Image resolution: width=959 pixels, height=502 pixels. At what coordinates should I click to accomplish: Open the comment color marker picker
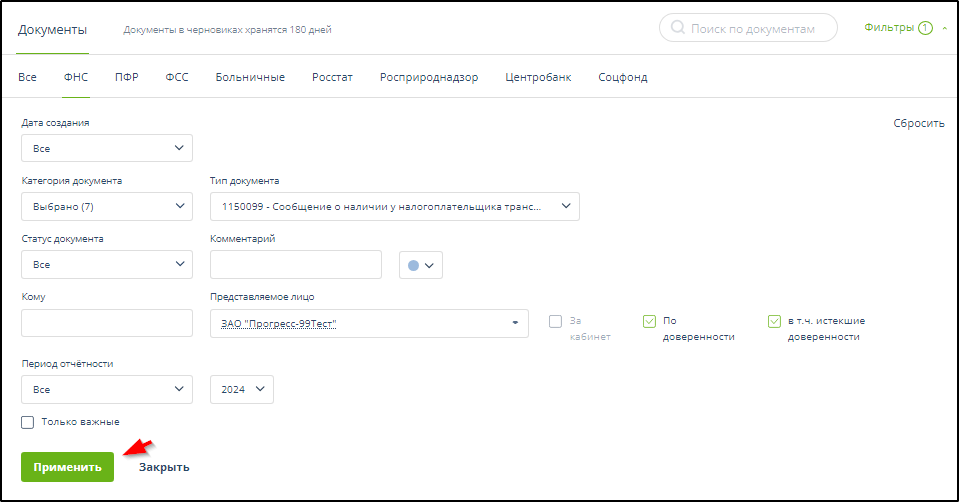[x=420, y=265]
